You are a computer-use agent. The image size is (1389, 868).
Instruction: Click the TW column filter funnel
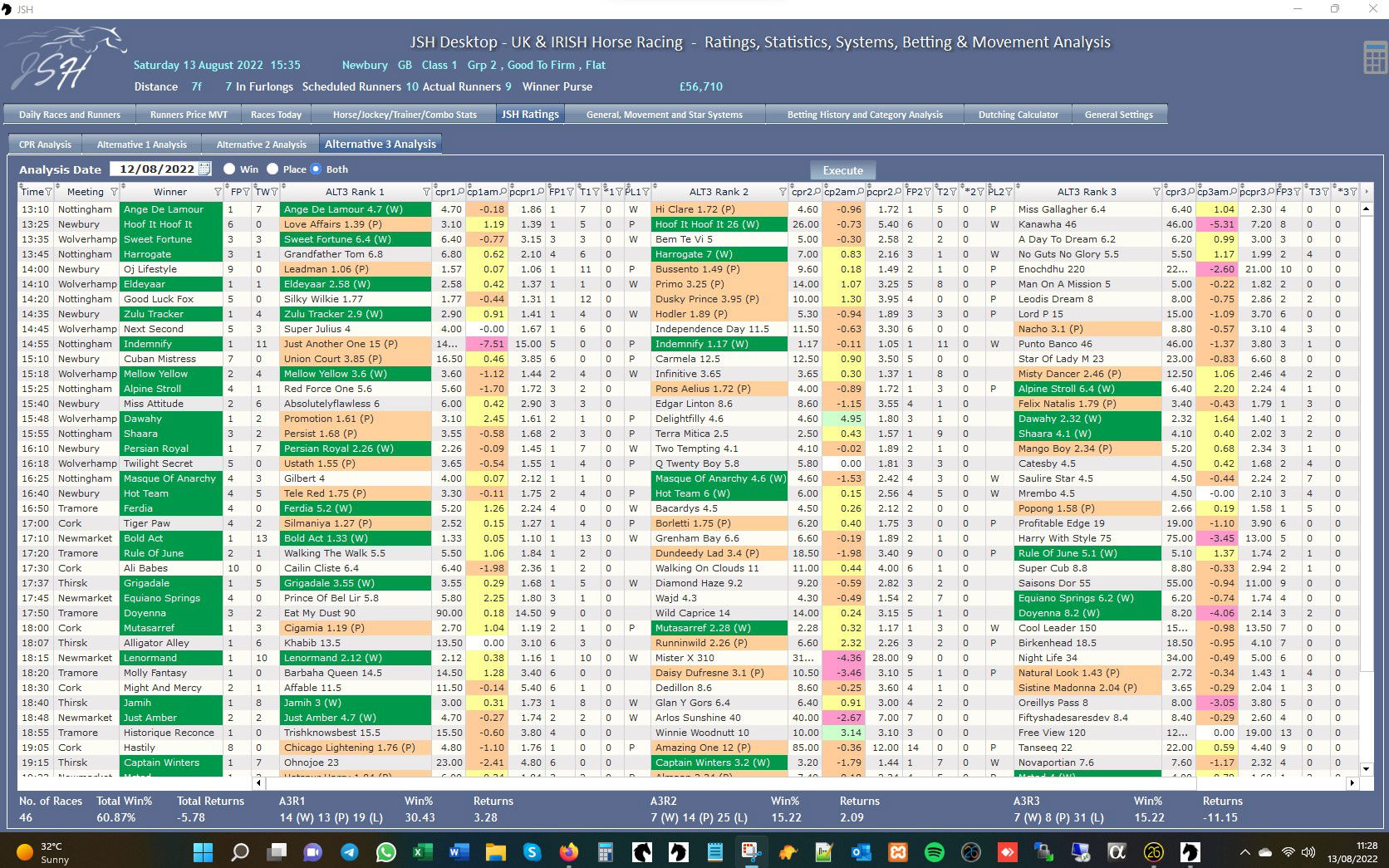[x=274, y=192]
